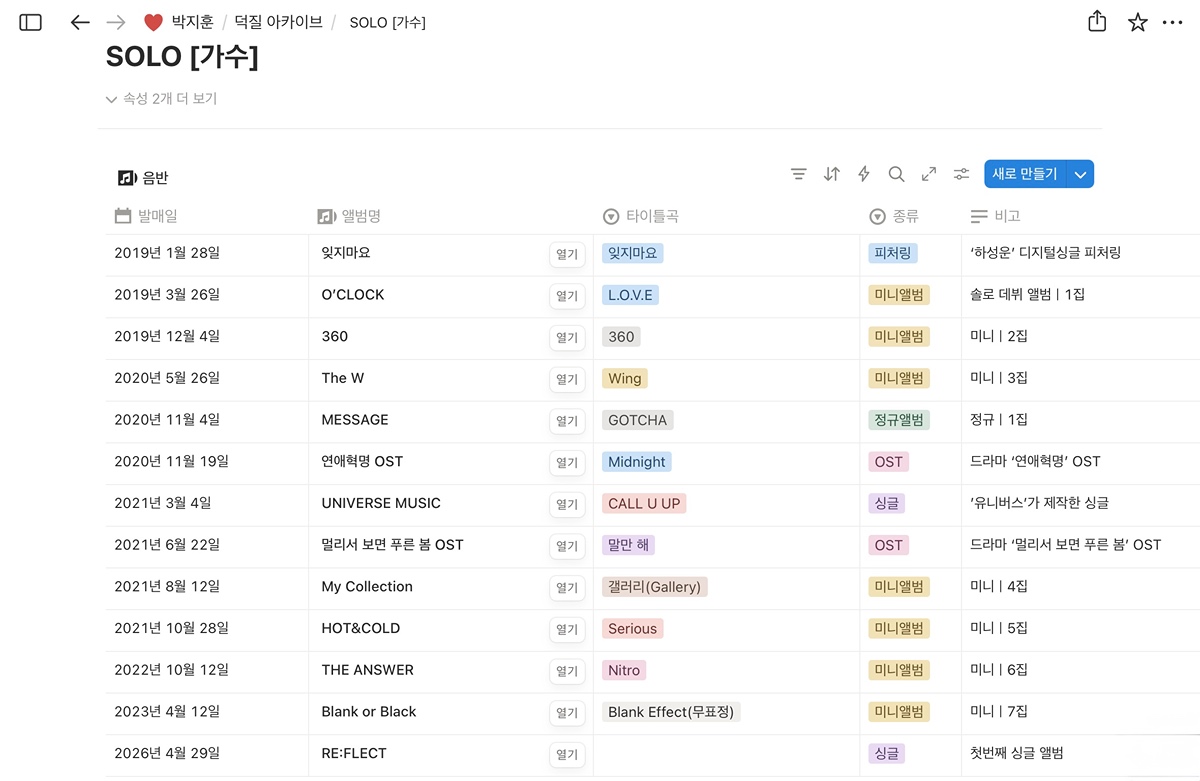1200x781 pixels.
Task: Click the sort arrows icon
Action: pyautogui.click(x=831, y=174)
